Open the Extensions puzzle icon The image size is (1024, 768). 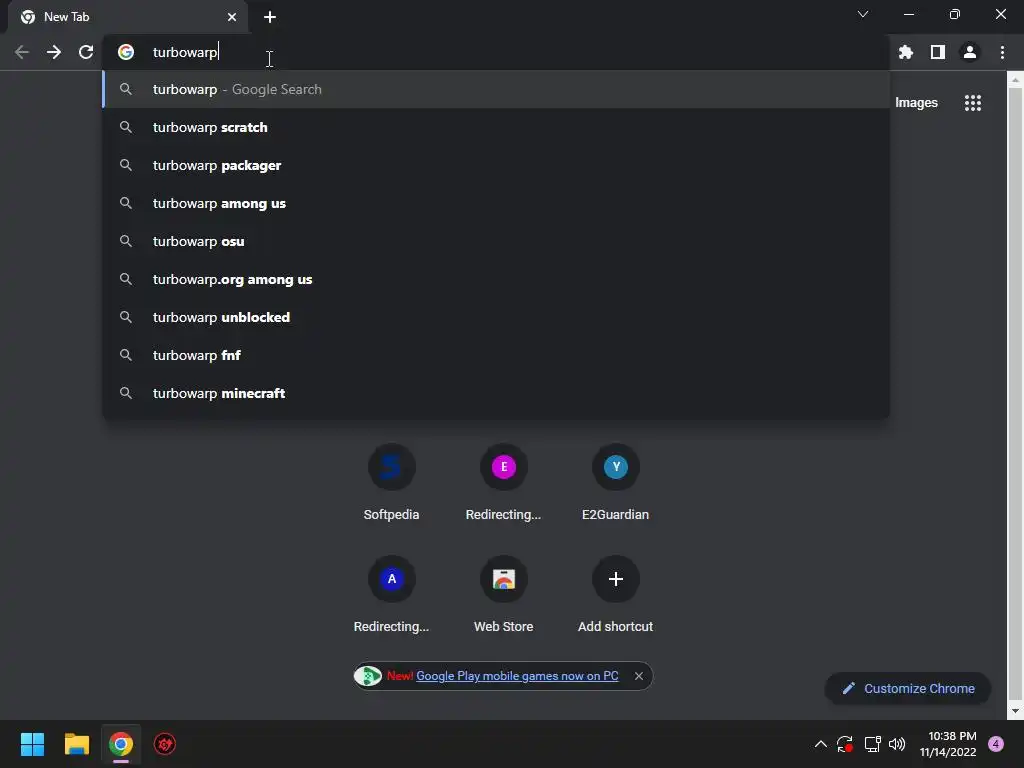pos(905,52)
